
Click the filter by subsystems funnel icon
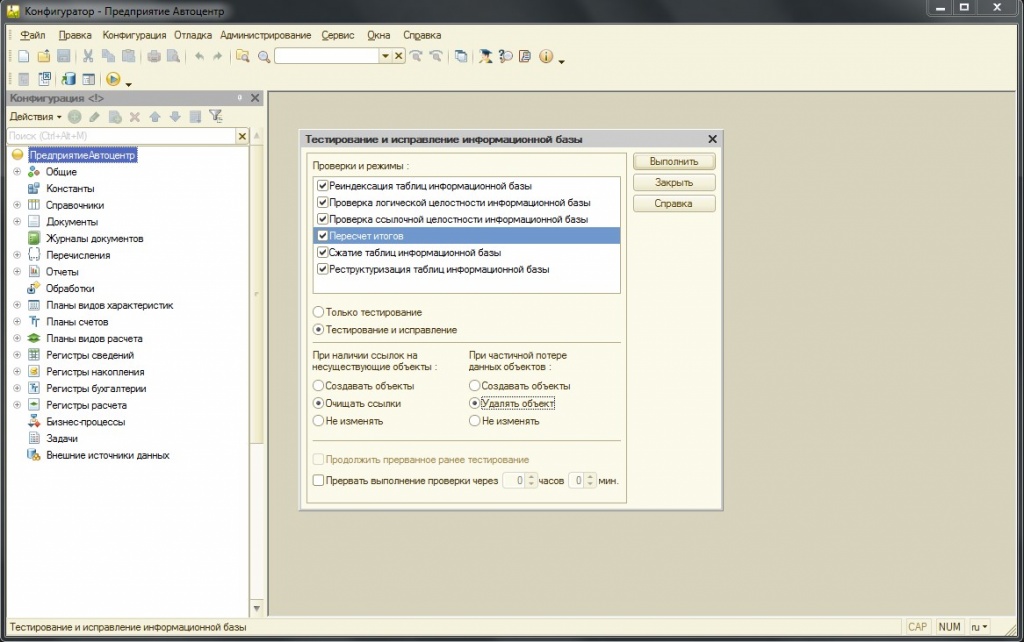click(216, 117)
